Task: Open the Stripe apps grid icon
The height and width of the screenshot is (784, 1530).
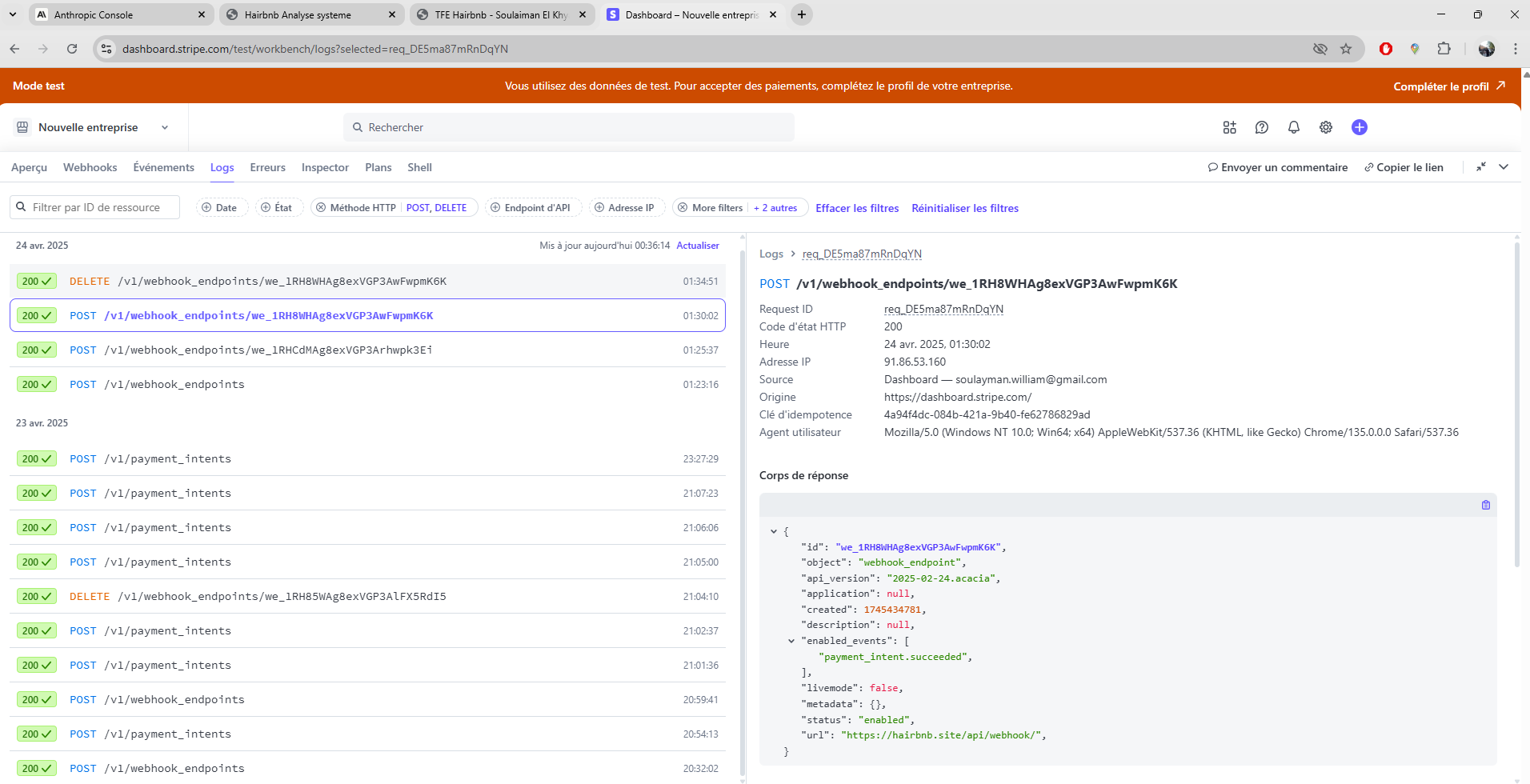Action: 1229,127
